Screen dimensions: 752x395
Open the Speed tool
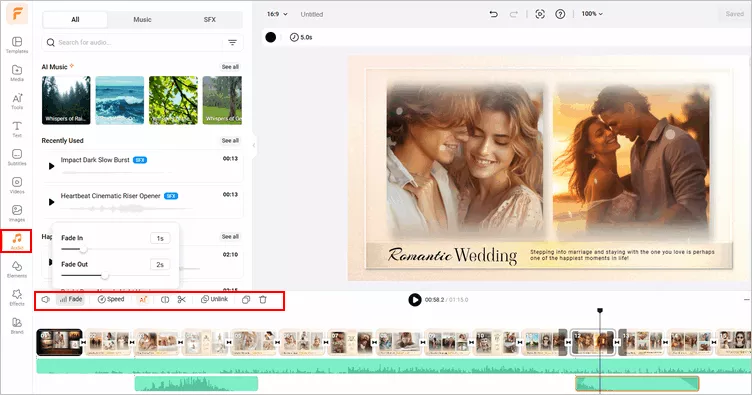(x=111, y=299)
